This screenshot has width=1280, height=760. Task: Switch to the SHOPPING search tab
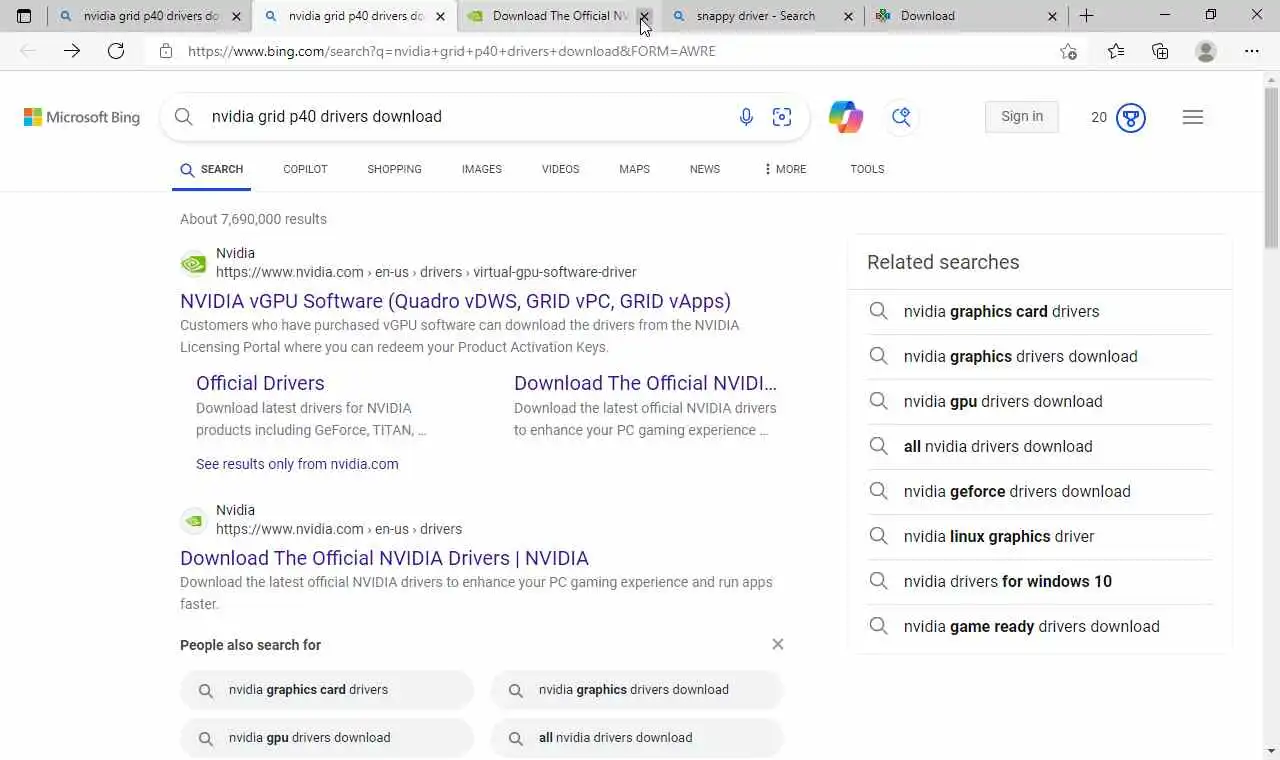point(394,169)
